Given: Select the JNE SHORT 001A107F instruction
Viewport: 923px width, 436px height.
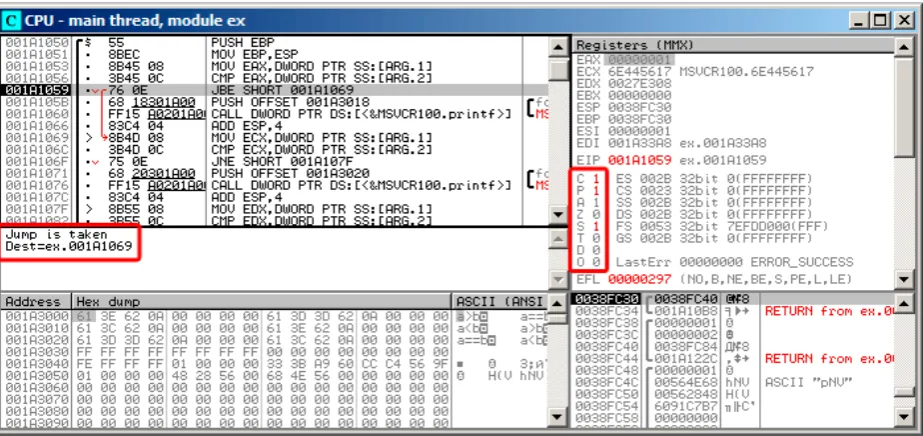Looking at the screenshot, I should (x=282, y=161).
